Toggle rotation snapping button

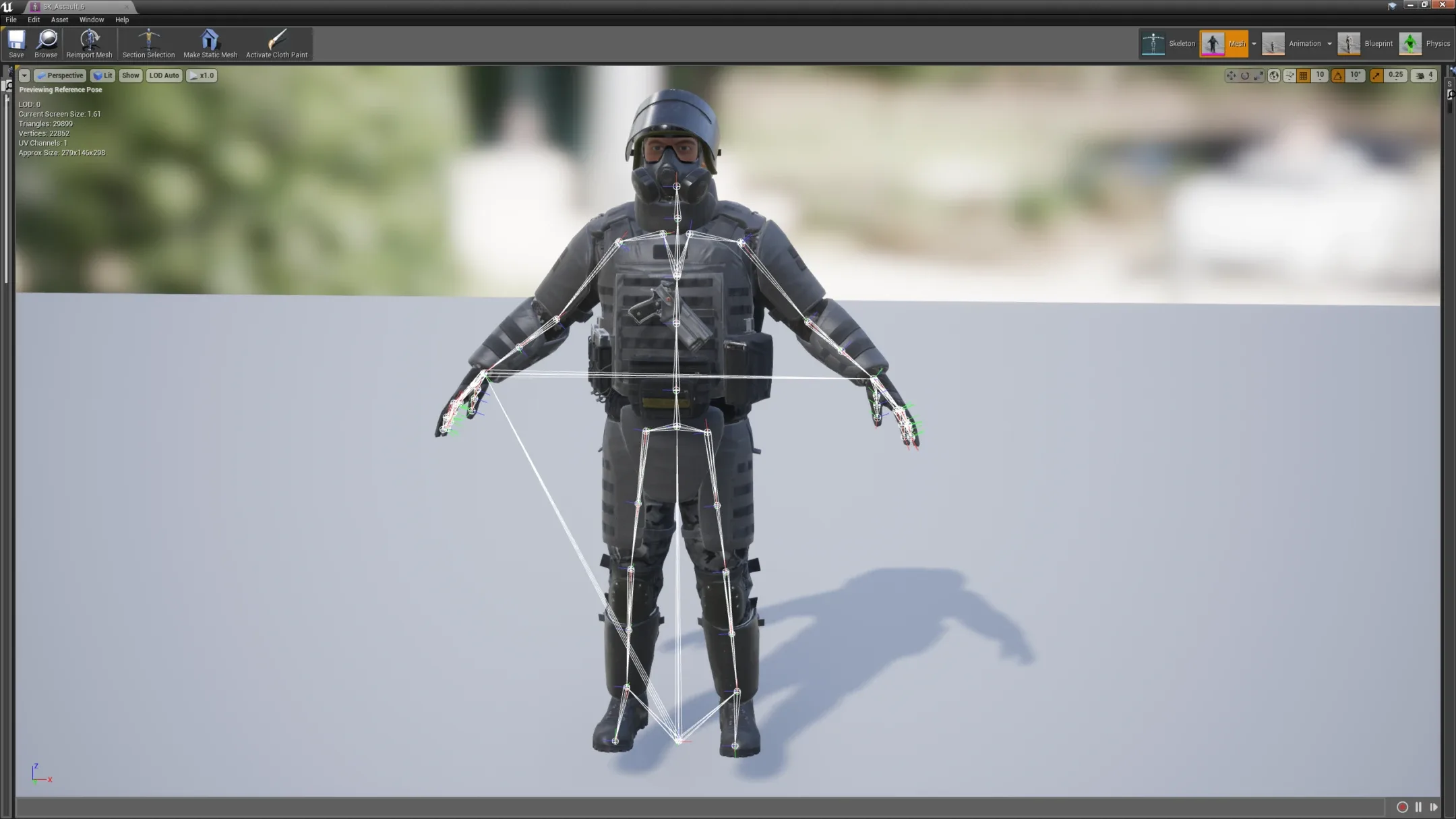1338,75
